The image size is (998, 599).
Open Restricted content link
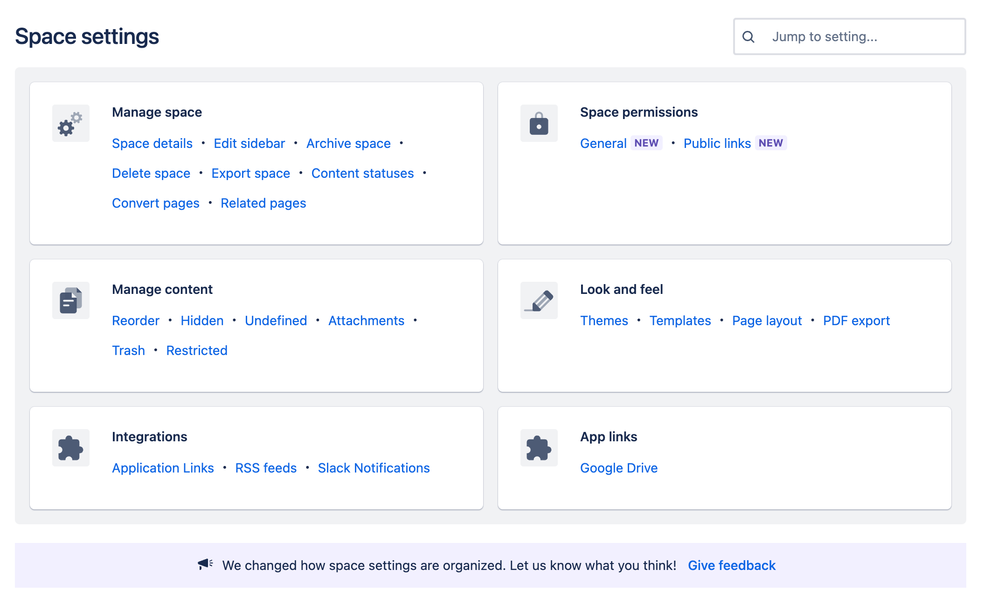point(197,351)
